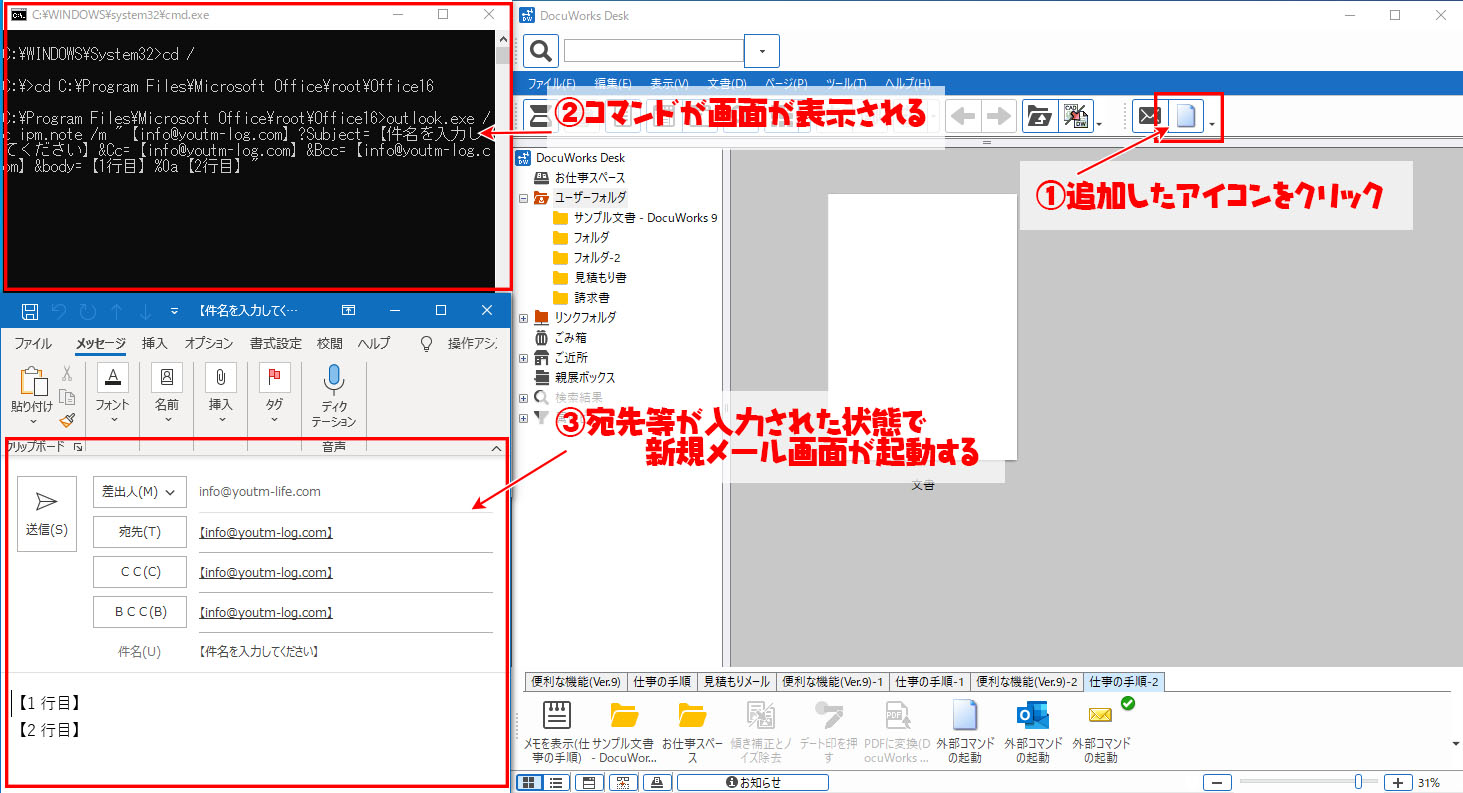Switch to thumbnail view in status bar
This screenshot has height=793, width=1463.
528,782
